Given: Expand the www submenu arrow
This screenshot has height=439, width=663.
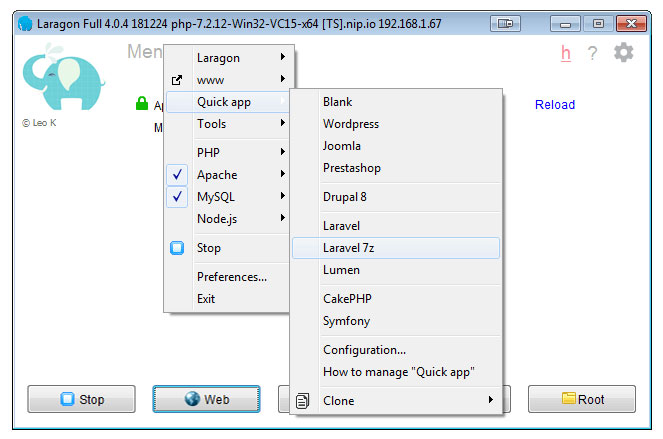Looking at the screenshot, I should (282, 79).
